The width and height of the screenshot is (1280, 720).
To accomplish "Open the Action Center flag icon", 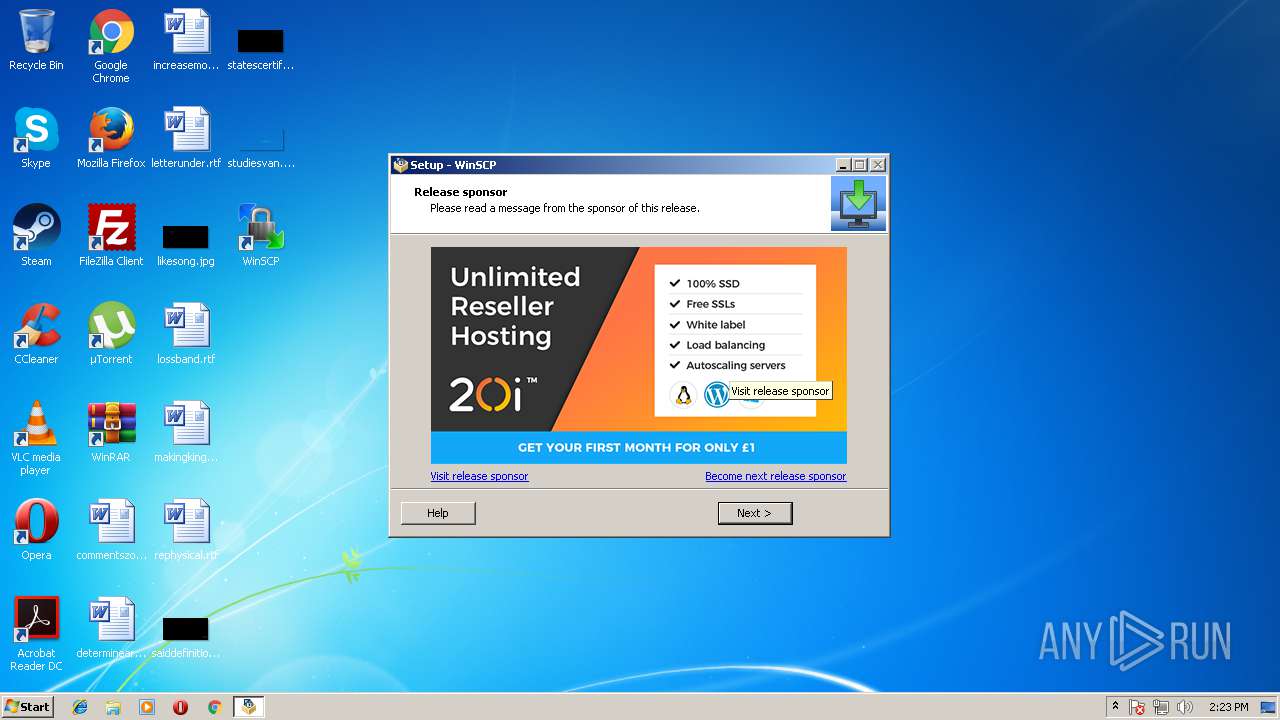I will [1137, 707].
